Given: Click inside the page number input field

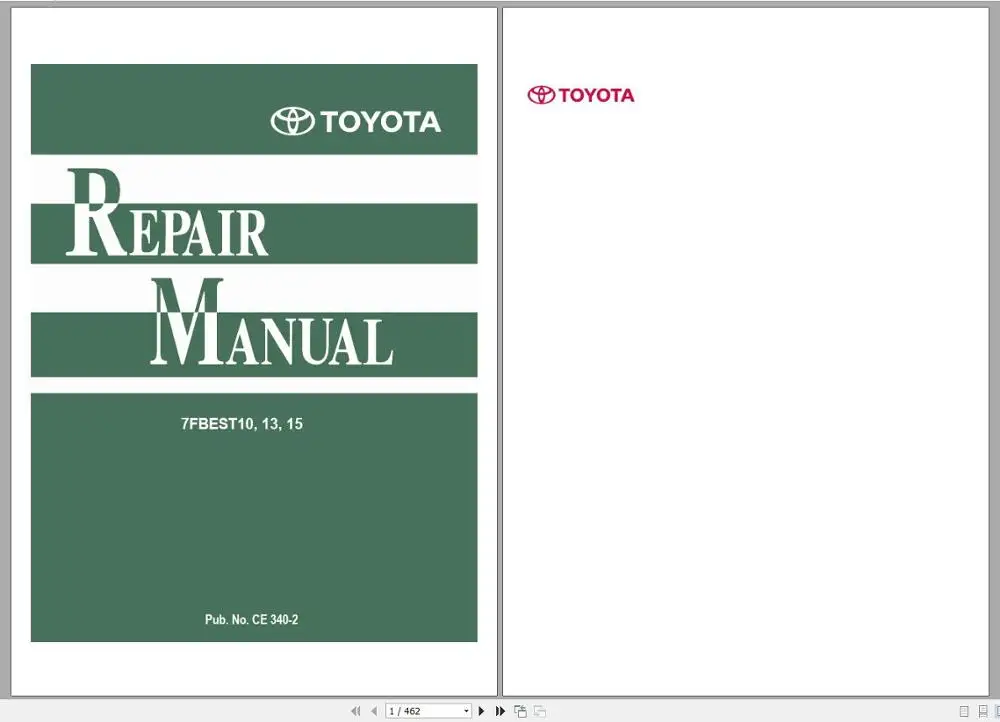Looking at the screenshot, I should 420,710.
